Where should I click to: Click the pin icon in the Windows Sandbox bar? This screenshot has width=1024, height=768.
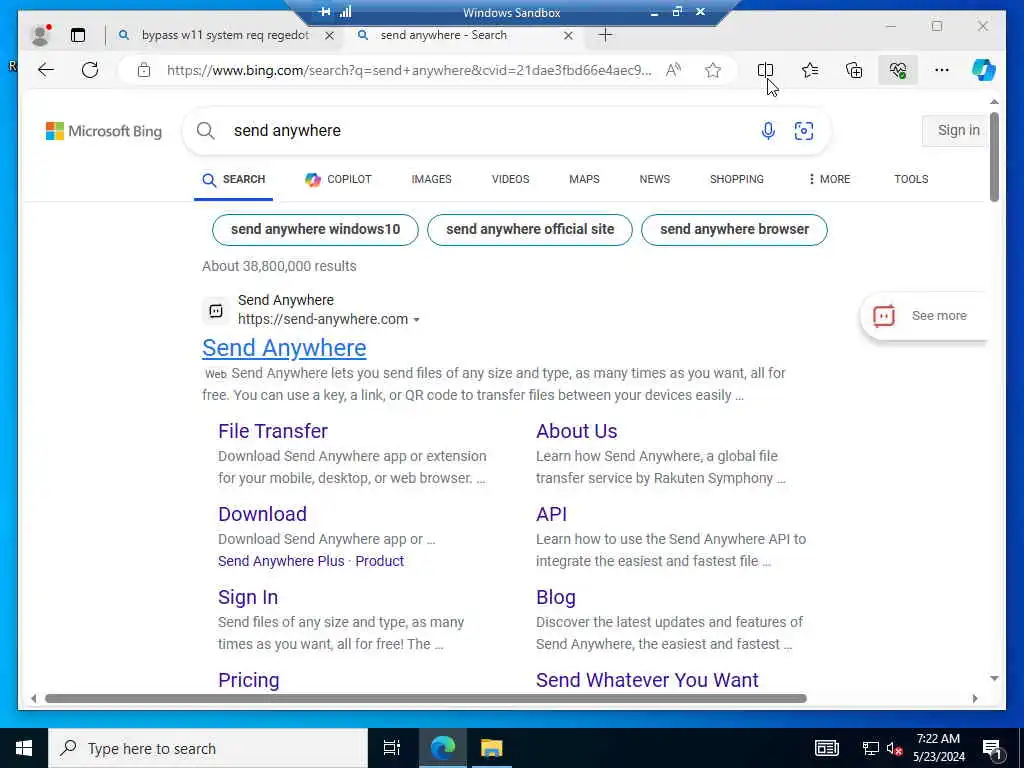tap(325, 12)
